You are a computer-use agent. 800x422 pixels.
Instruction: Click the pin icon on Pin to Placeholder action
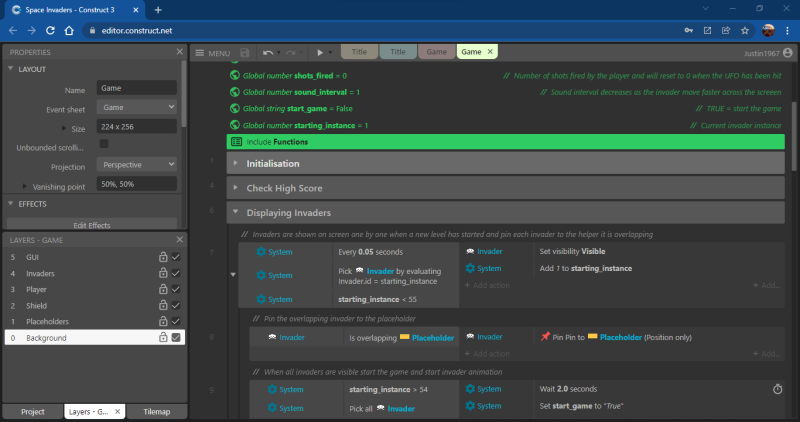pyautogui.click(x=545, y=336)
